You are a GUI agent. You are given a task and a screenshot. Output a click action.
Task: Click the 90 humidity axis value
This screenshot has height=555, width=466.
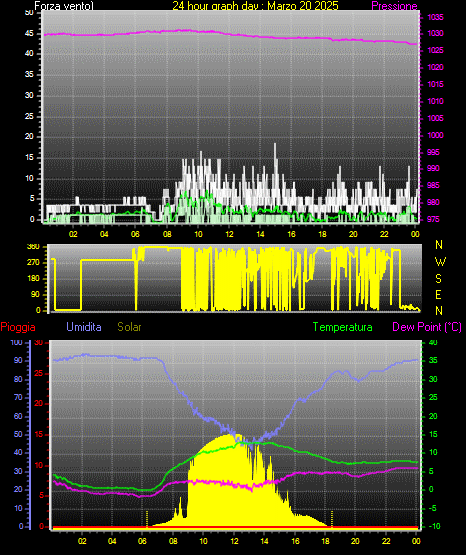[x=18, y=361]
